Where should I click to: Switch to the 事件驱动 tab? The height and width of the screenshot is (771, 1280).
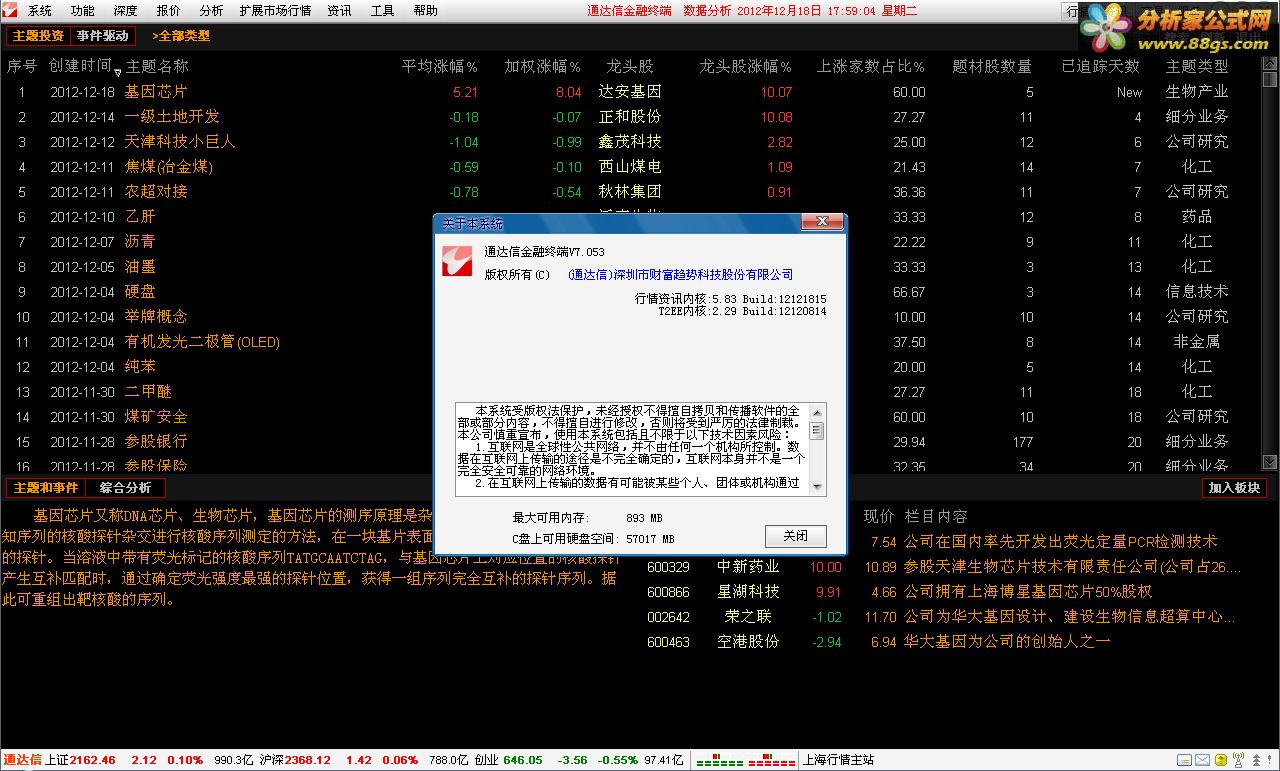(x=103, y=36)
